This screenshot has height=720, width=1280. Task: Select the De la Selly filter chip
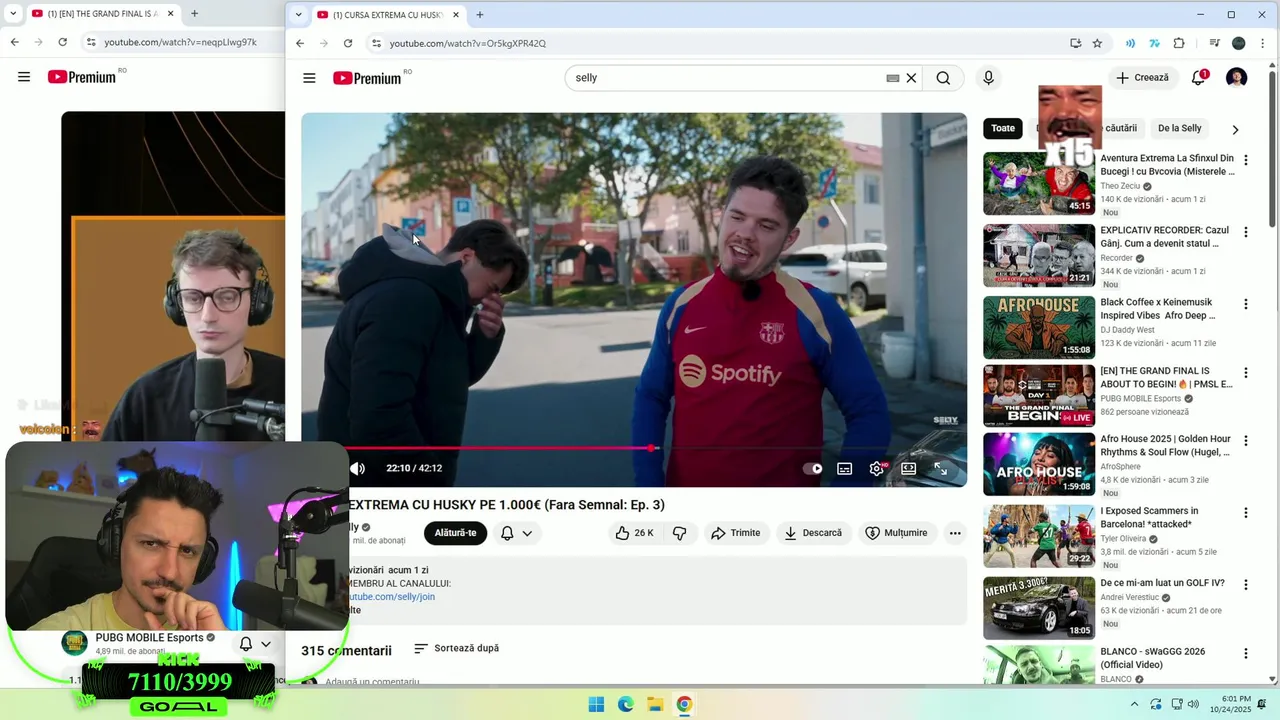(1179, 128)
